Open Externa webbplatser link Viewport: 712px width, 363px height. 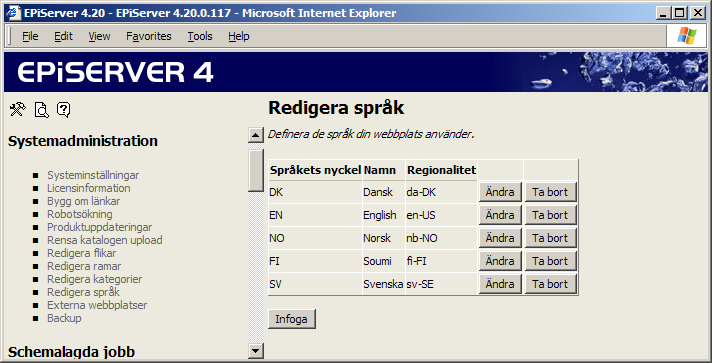[x=97, y=305]
